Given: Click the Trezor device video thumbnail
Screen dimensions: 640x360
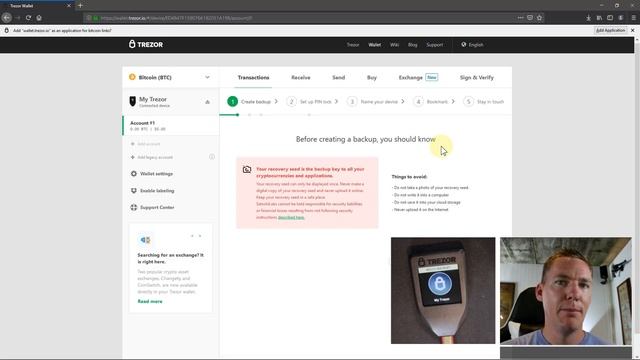Looking at the screenshot, I should (x=443, y=291).
